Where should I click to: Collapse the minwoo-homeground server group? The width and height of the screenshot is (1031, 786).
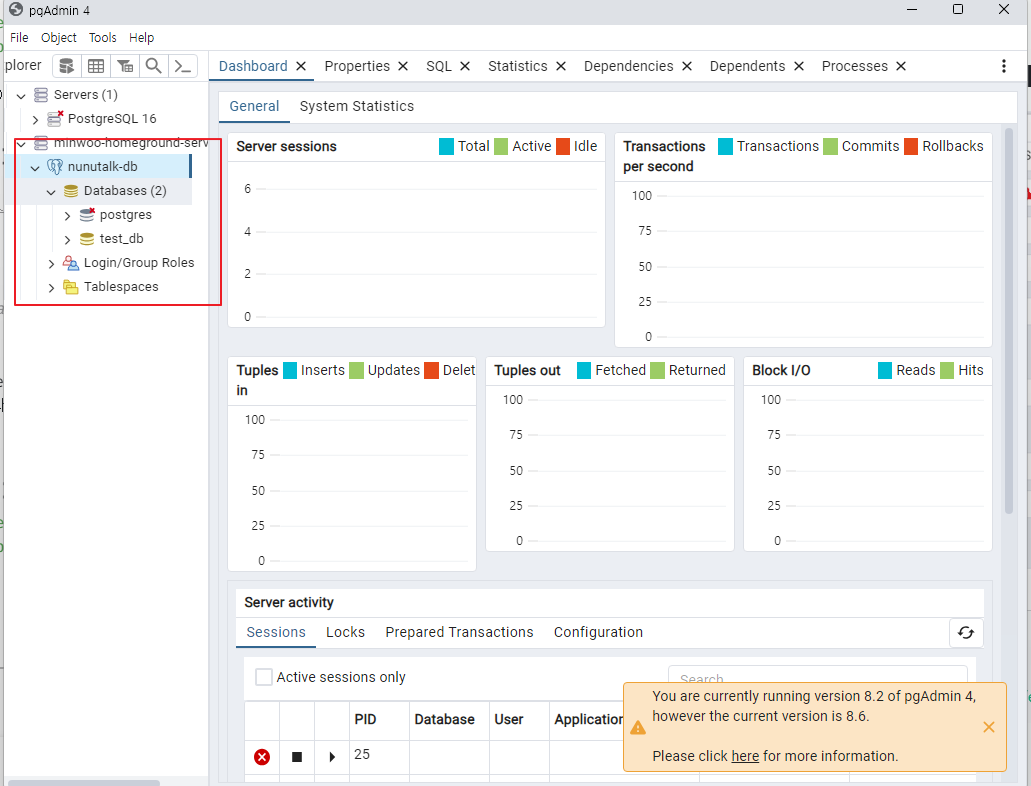pos(21,144)
